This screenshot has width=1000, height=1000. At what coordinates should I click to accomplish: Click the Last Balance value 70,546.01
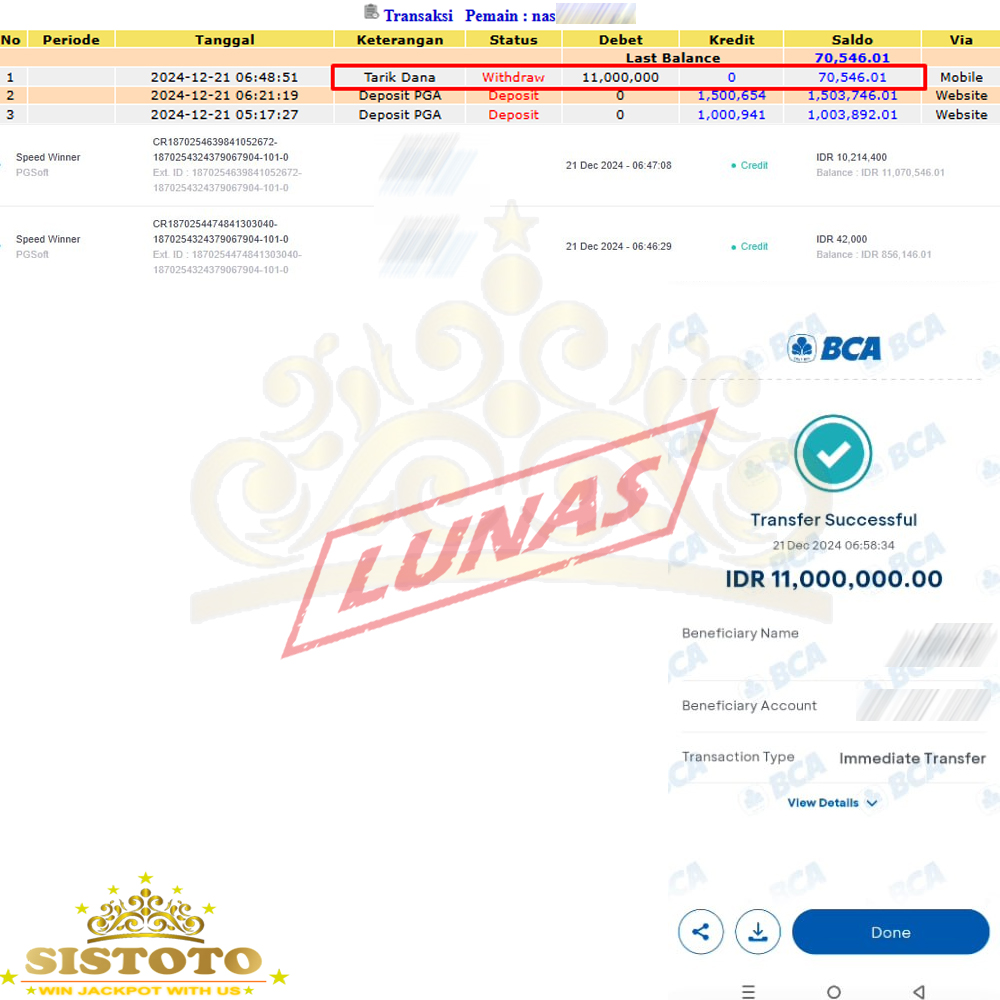pos(851,58)
